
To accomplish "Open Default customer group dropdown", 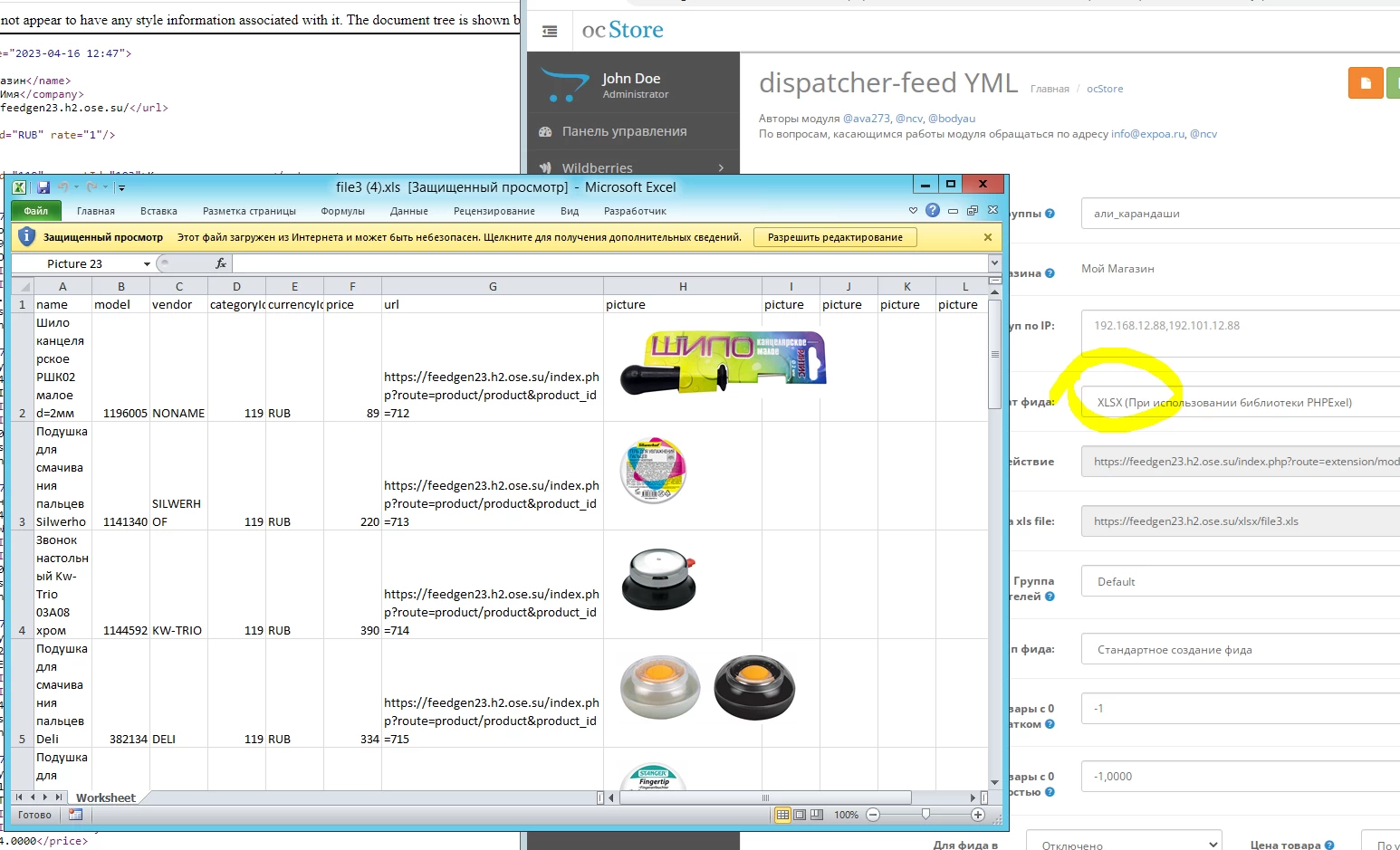I will (1241, 581).
